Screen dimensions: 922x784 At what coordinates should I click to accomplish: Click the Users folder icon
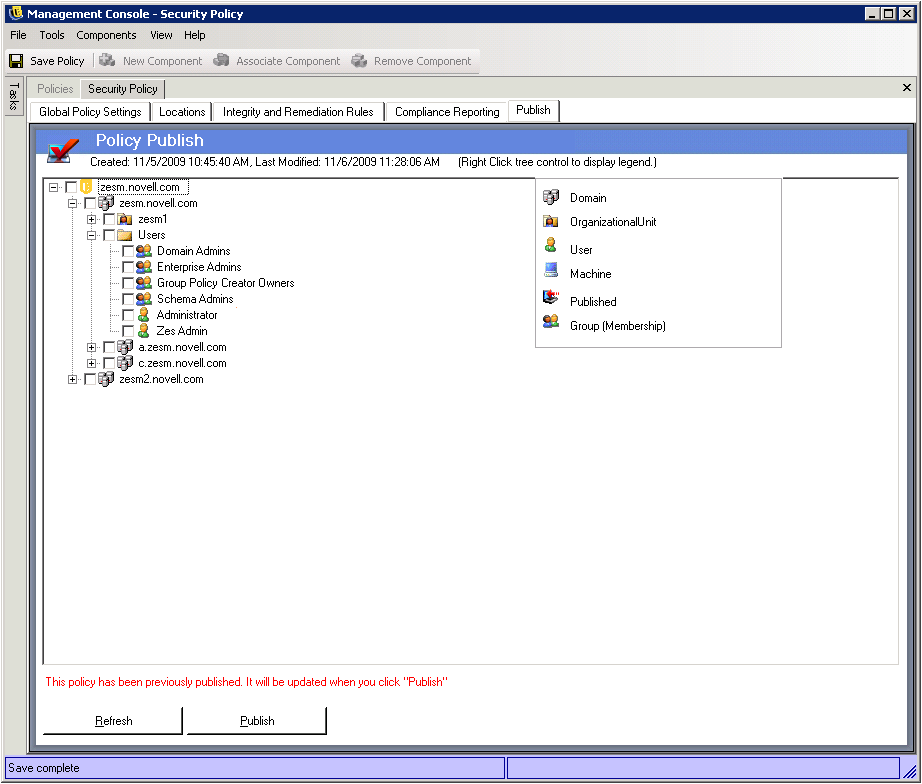125,235
